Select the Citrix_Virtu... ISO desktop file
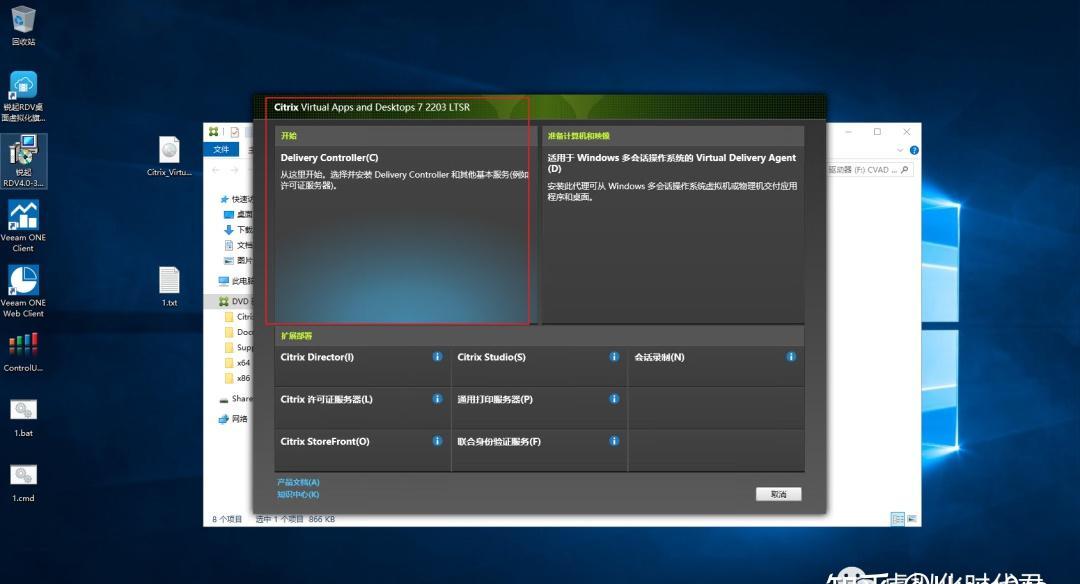 pyautogui.click(x=169, y=156)
